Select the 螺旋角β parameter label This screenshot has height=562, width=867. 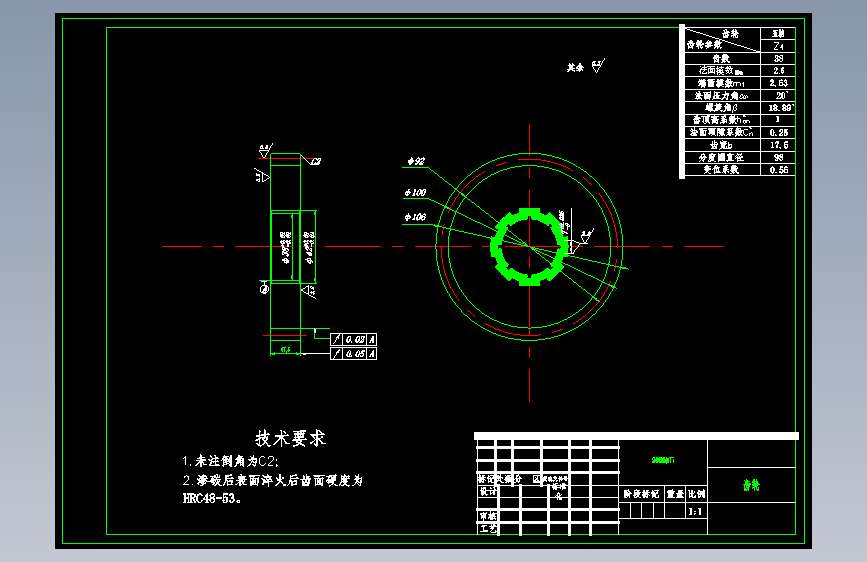click(x=722, y=107)
